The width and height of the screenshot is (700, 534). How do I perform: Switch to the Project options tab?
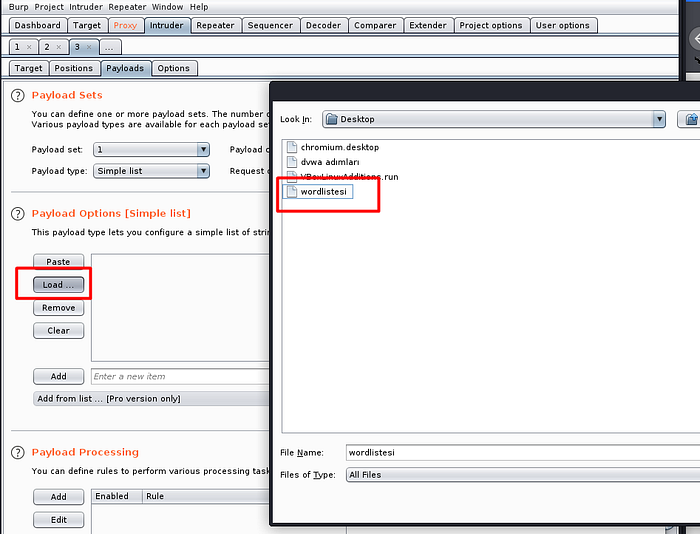491,25
